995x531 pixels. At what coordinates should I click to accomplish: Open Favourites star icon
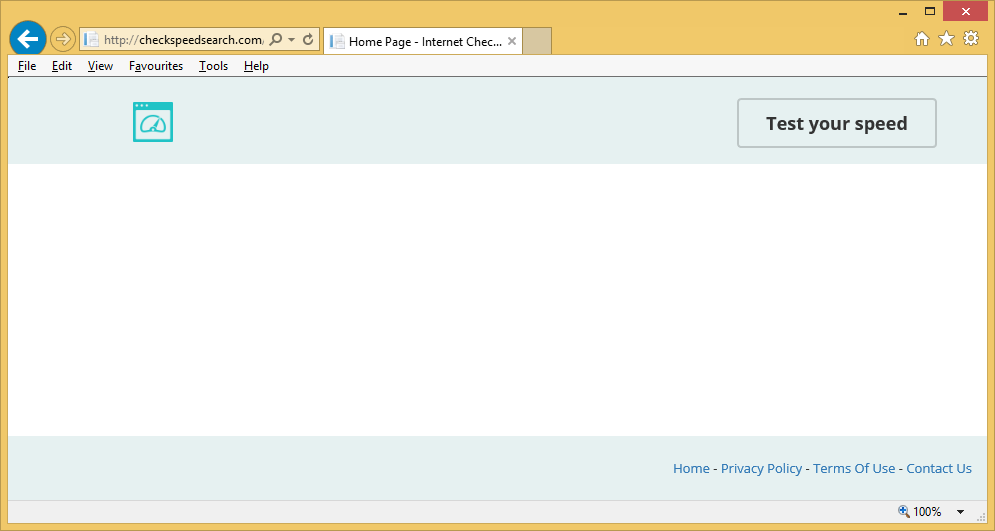tap(946, 39)
